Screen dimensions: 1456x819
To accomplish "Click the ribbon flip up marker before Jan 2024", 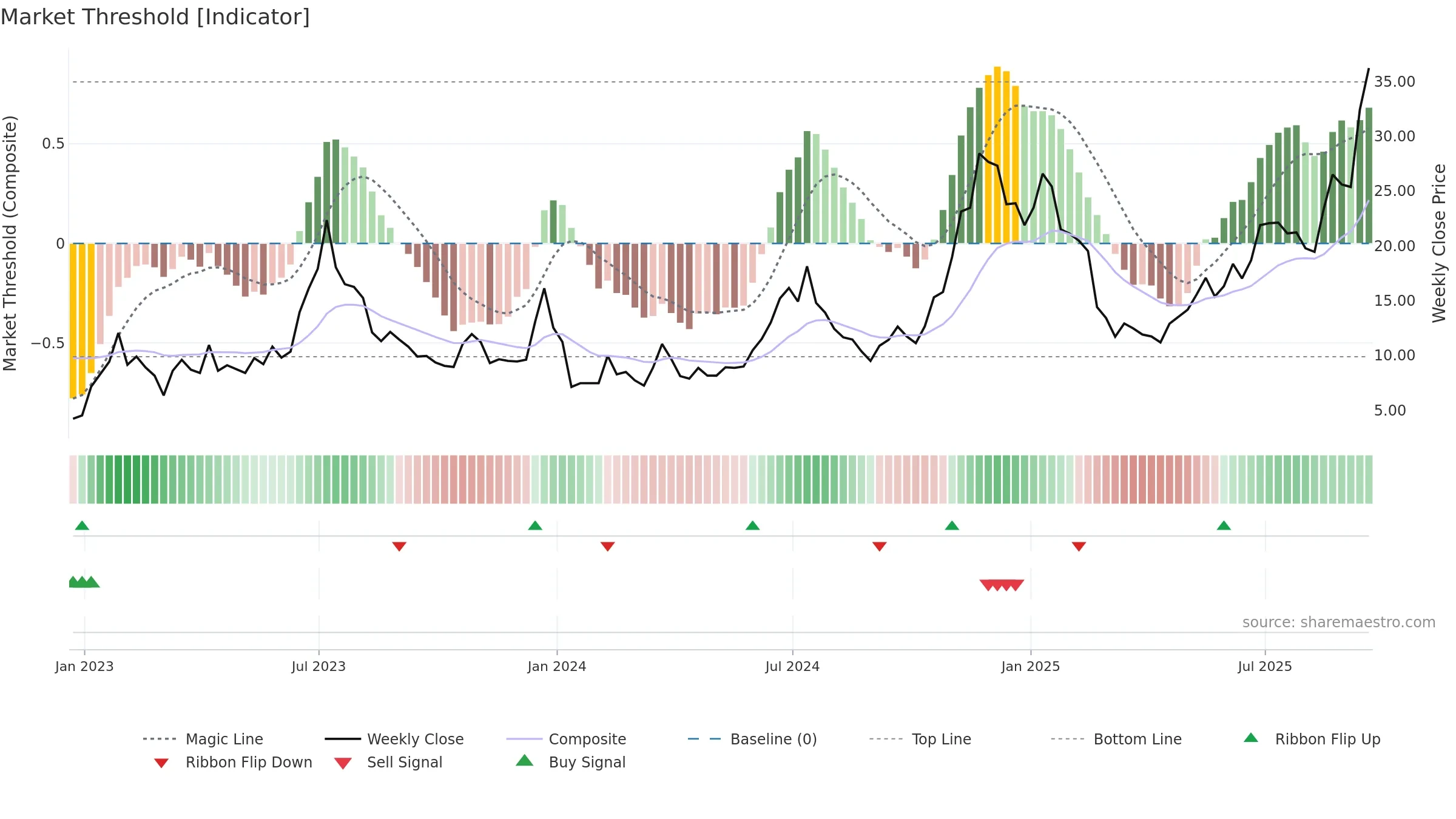I will coord(535,525).
